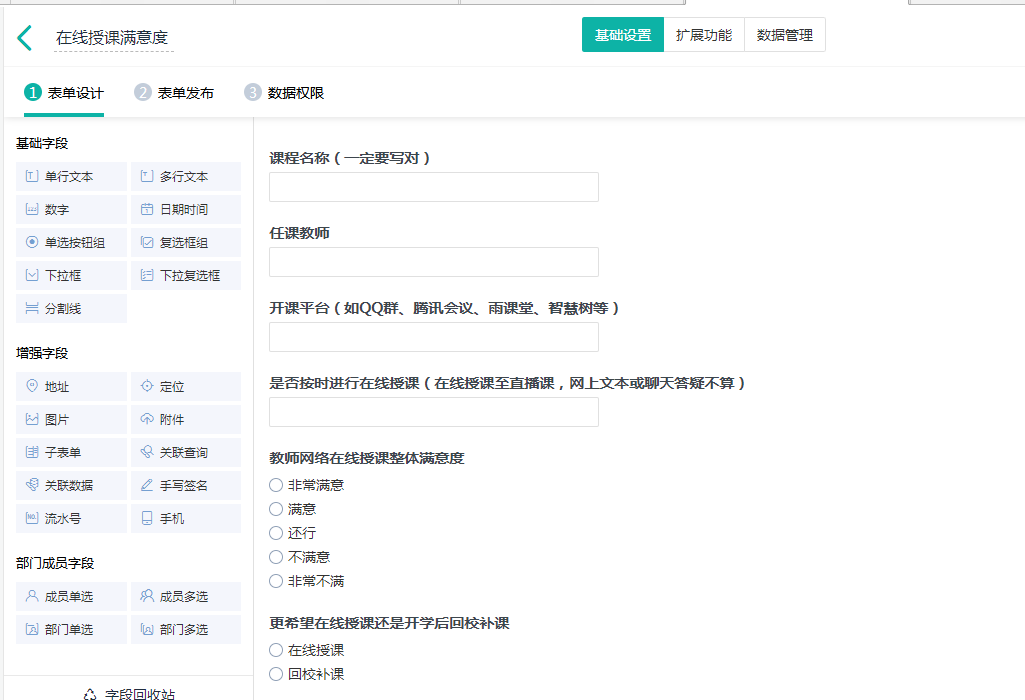
Task: Open the 数据管理 tab
Action: pos(785,35)
